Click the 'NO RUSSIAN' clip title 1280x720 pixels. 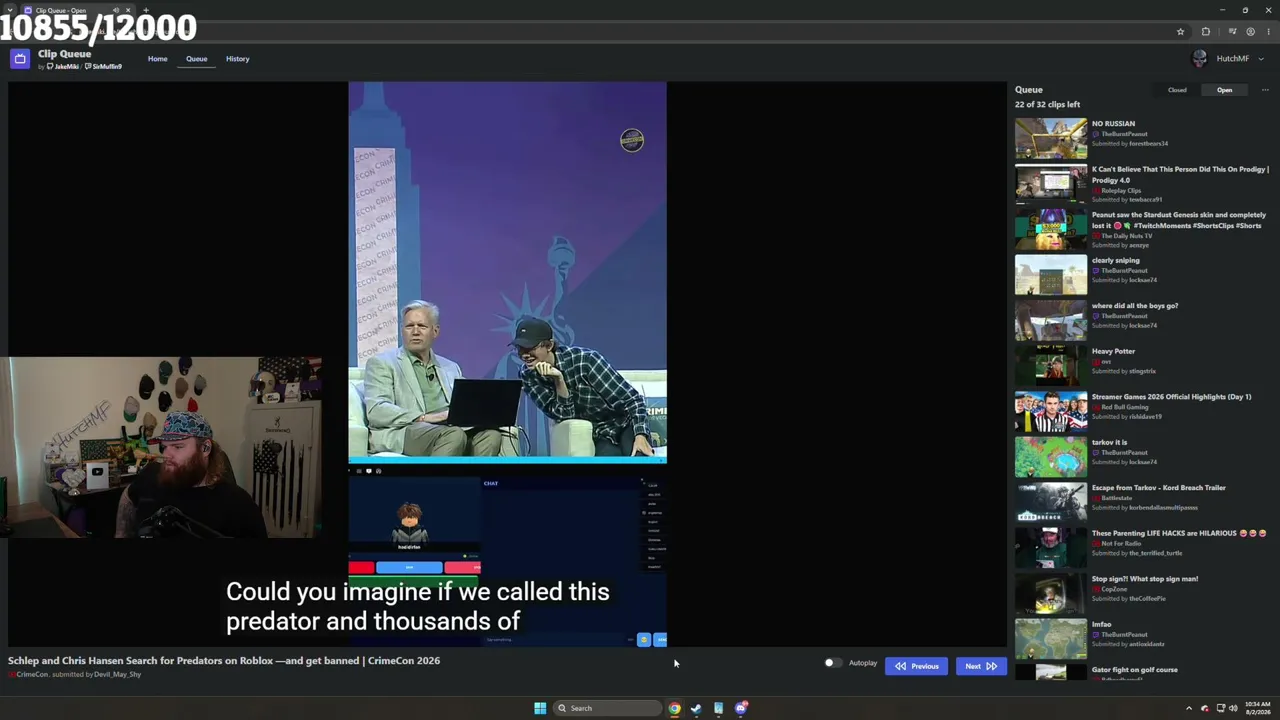pos(1113,124)
